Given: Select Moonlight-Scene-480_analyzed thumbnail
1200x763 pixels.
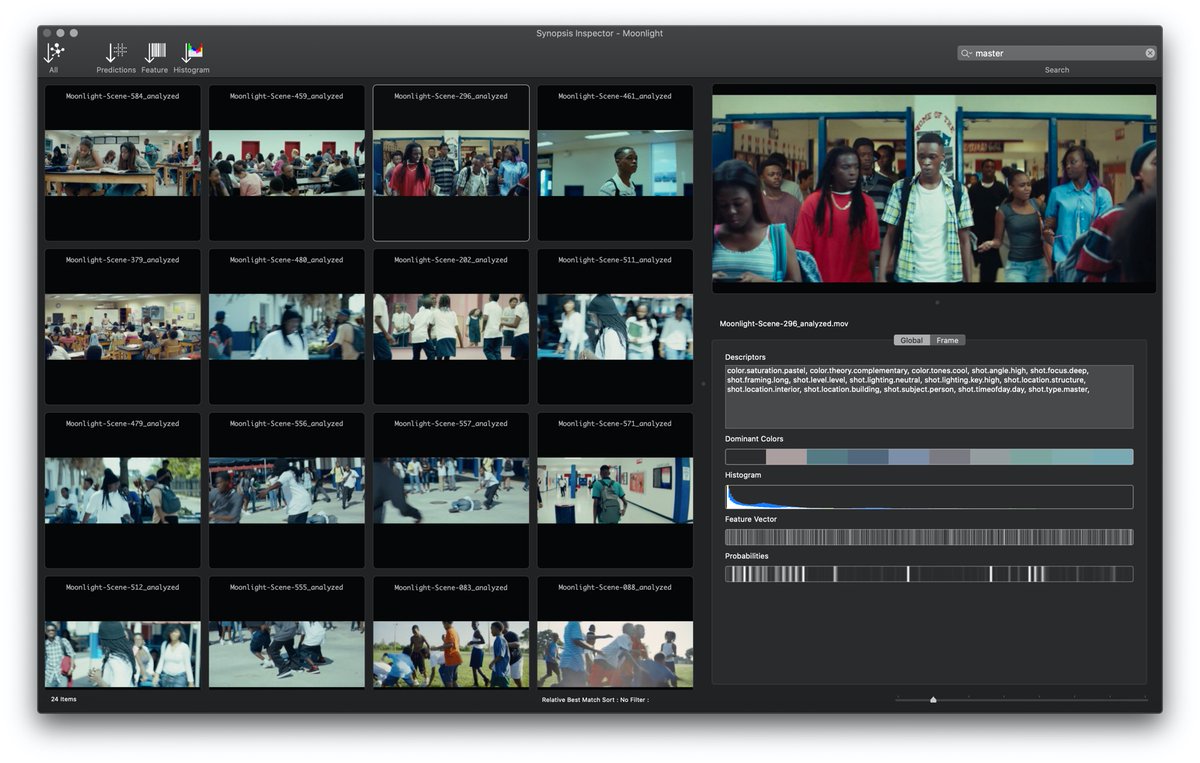Looking at the screenshot, I should (287, 327).
